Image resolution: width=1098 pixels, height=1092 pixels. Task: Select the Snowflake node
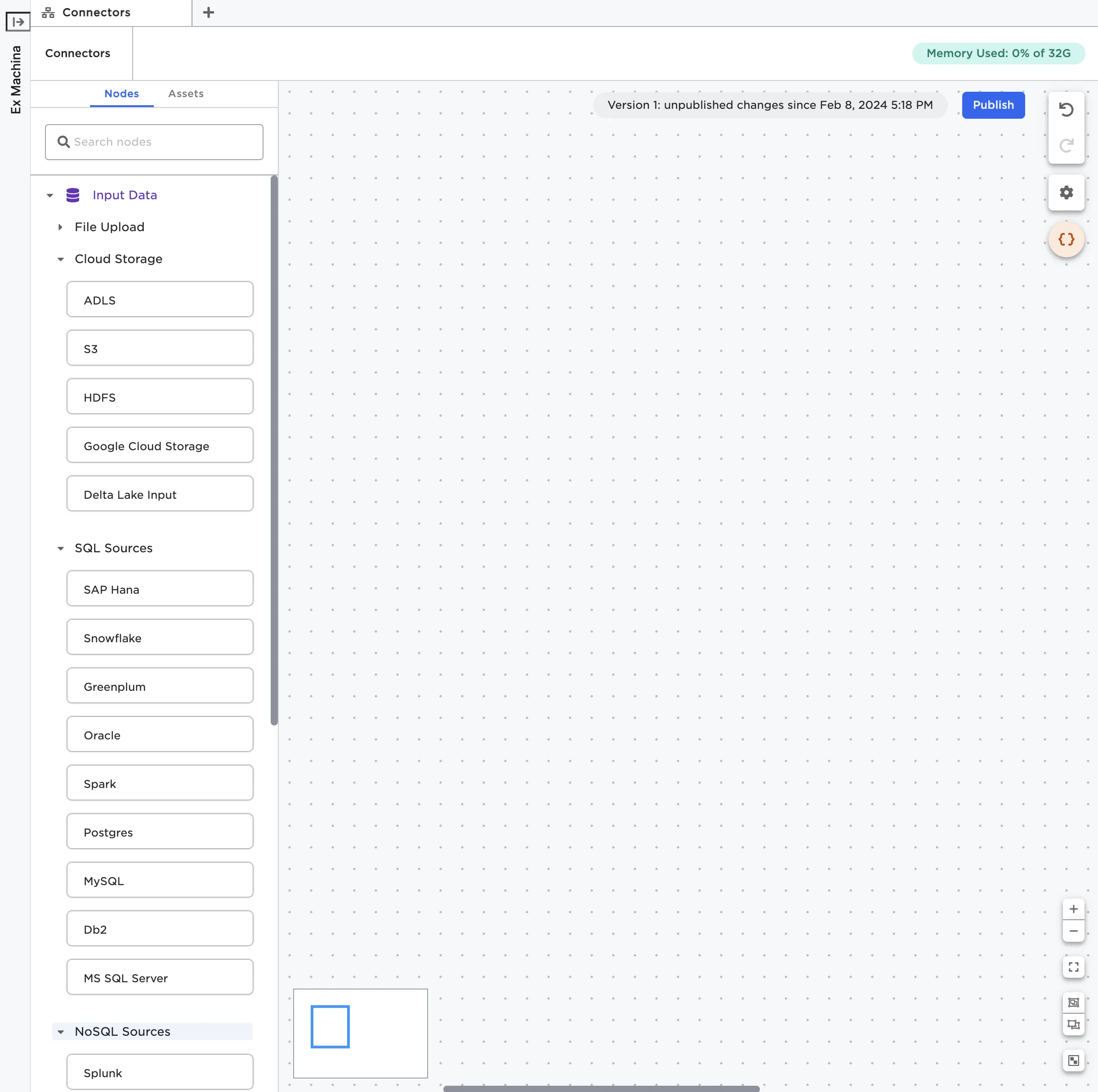click(x=160, y=637)
